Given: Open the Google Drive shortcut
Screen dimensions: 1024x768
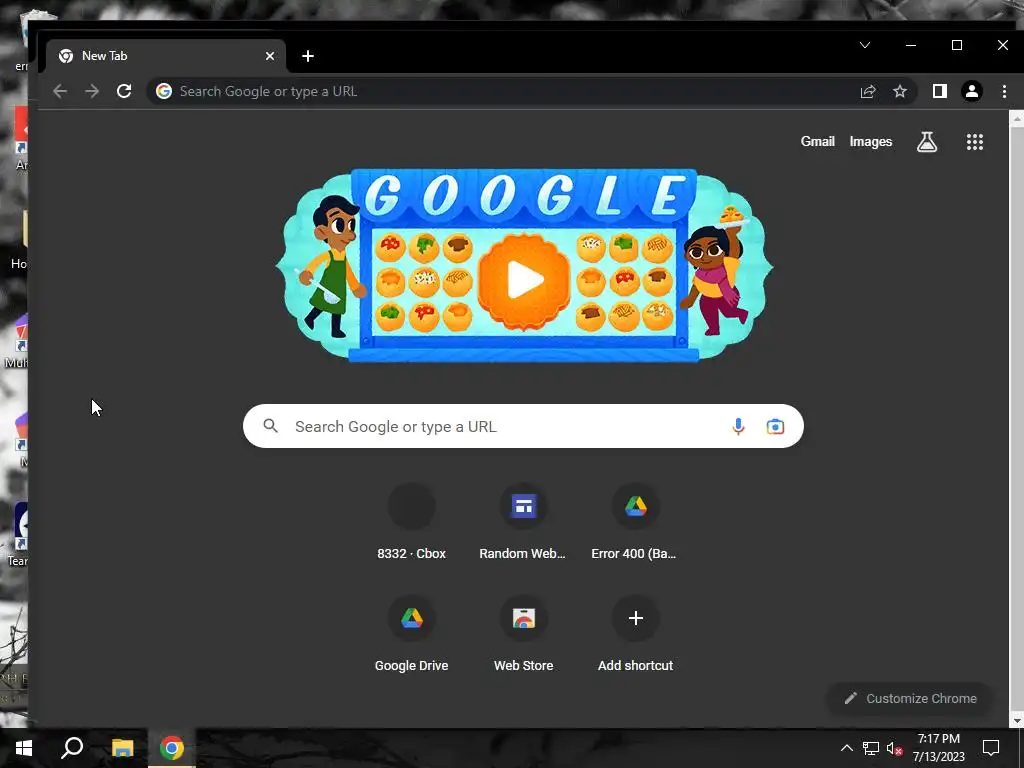Looking at the screenshot, I should coord(411,635).
